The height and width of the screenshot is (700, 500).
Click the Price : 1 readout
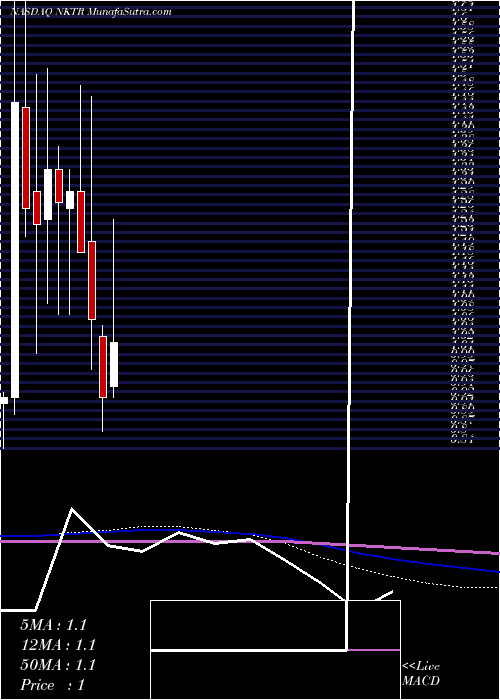(52, 685)
